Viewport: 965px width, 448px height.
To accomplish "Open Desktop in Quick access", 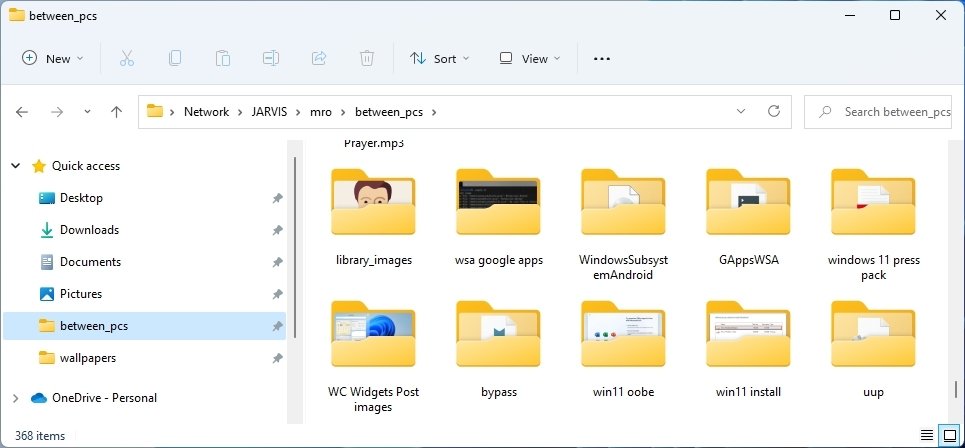I will (x=81, y=198).
